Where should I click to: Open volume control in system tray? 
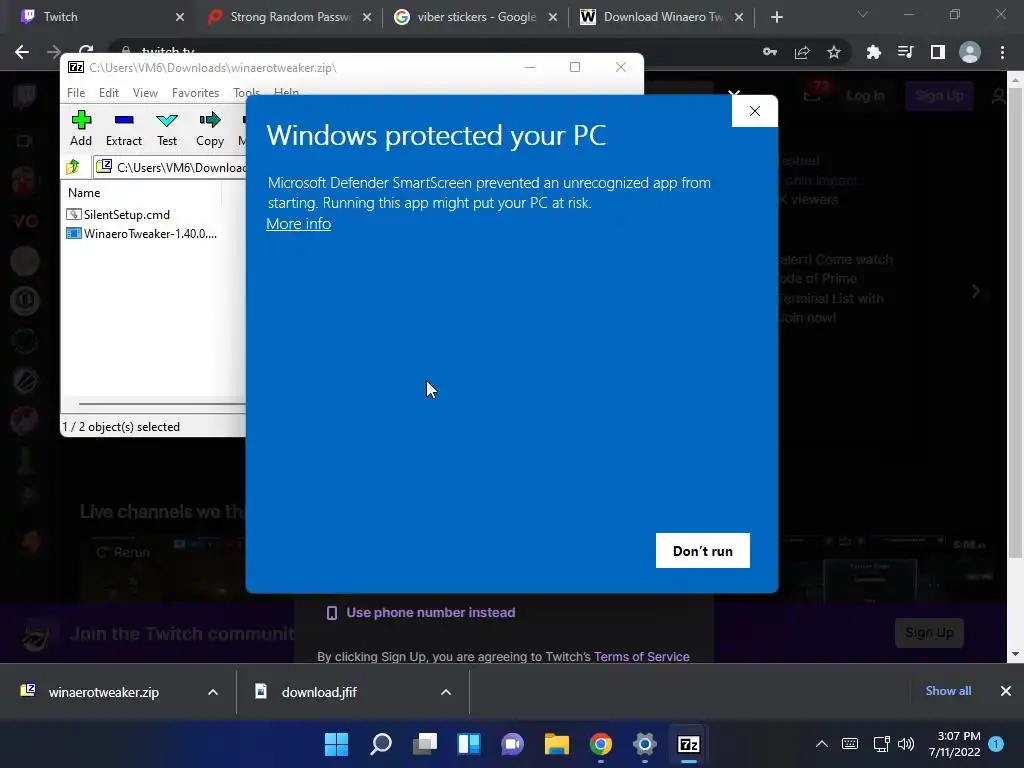click(x=906, y=744)
